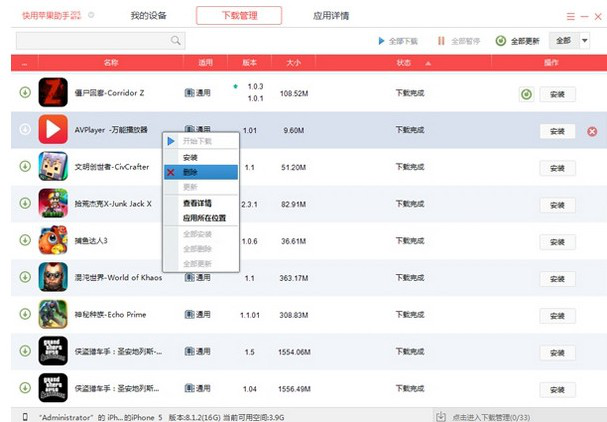Screen dimensions: 607x422
Task: Click the GTA app icon for version 1.04
Action: click(53, 388)
